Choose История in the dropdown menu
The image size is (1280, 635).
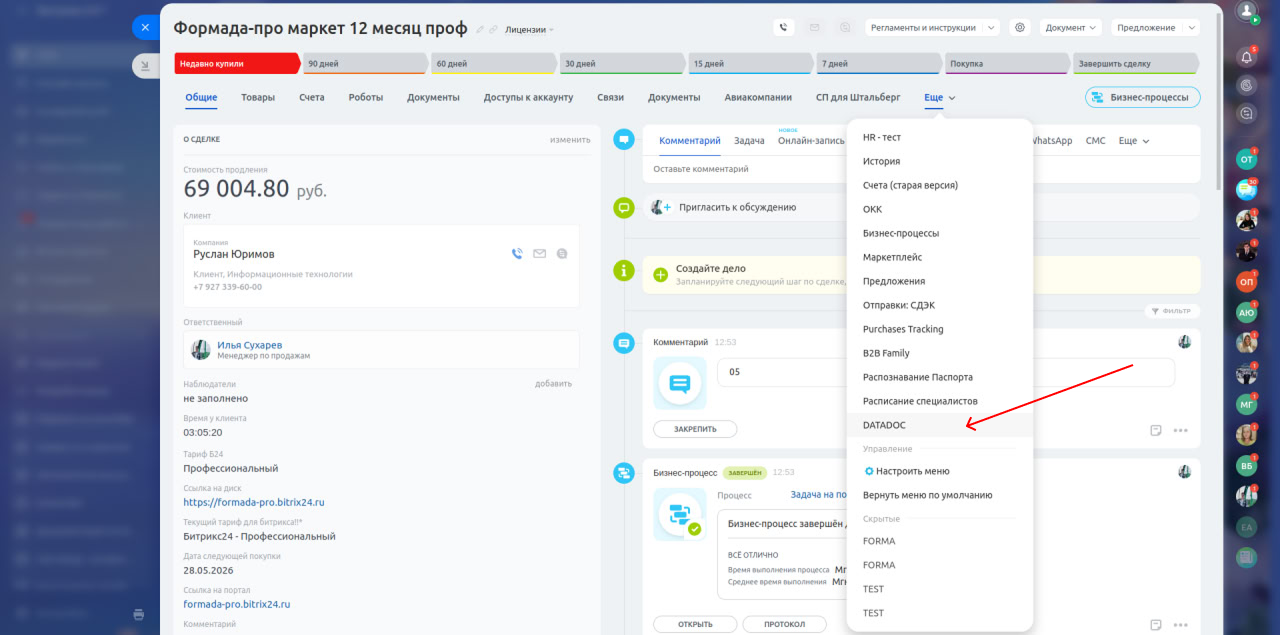881,161
